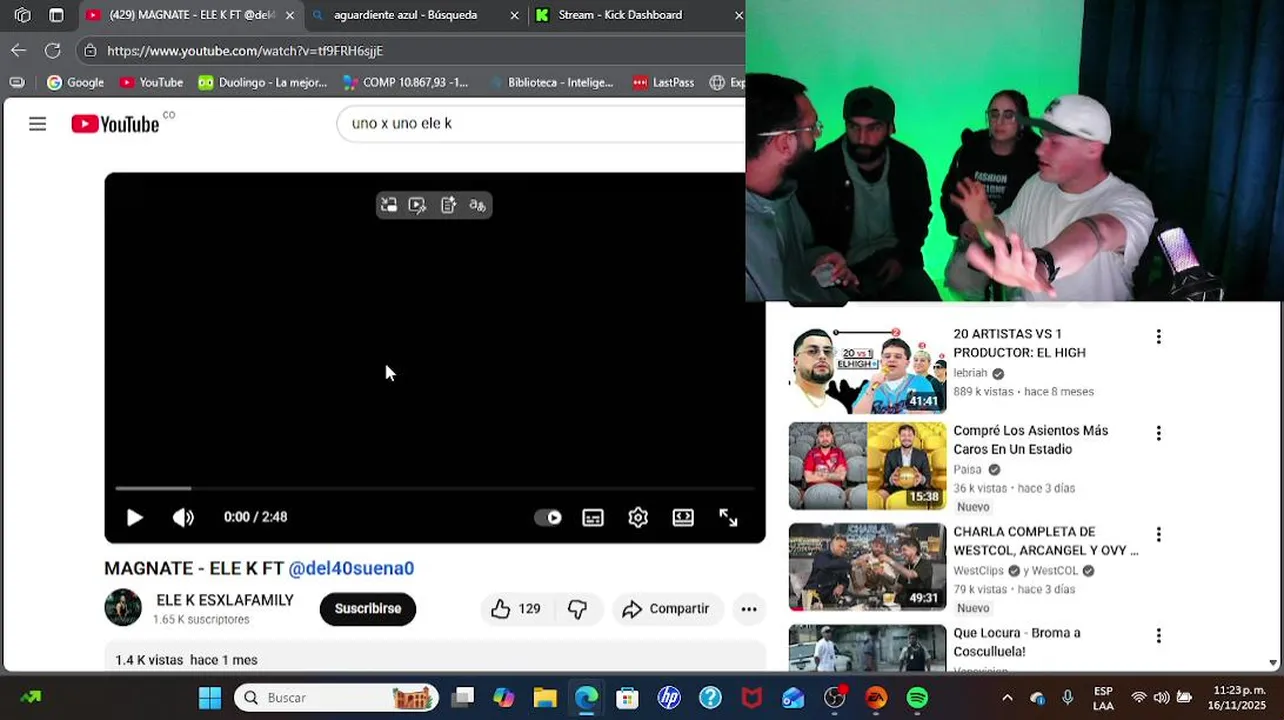Open more actions three-dot menu below video

pos(749,609)
